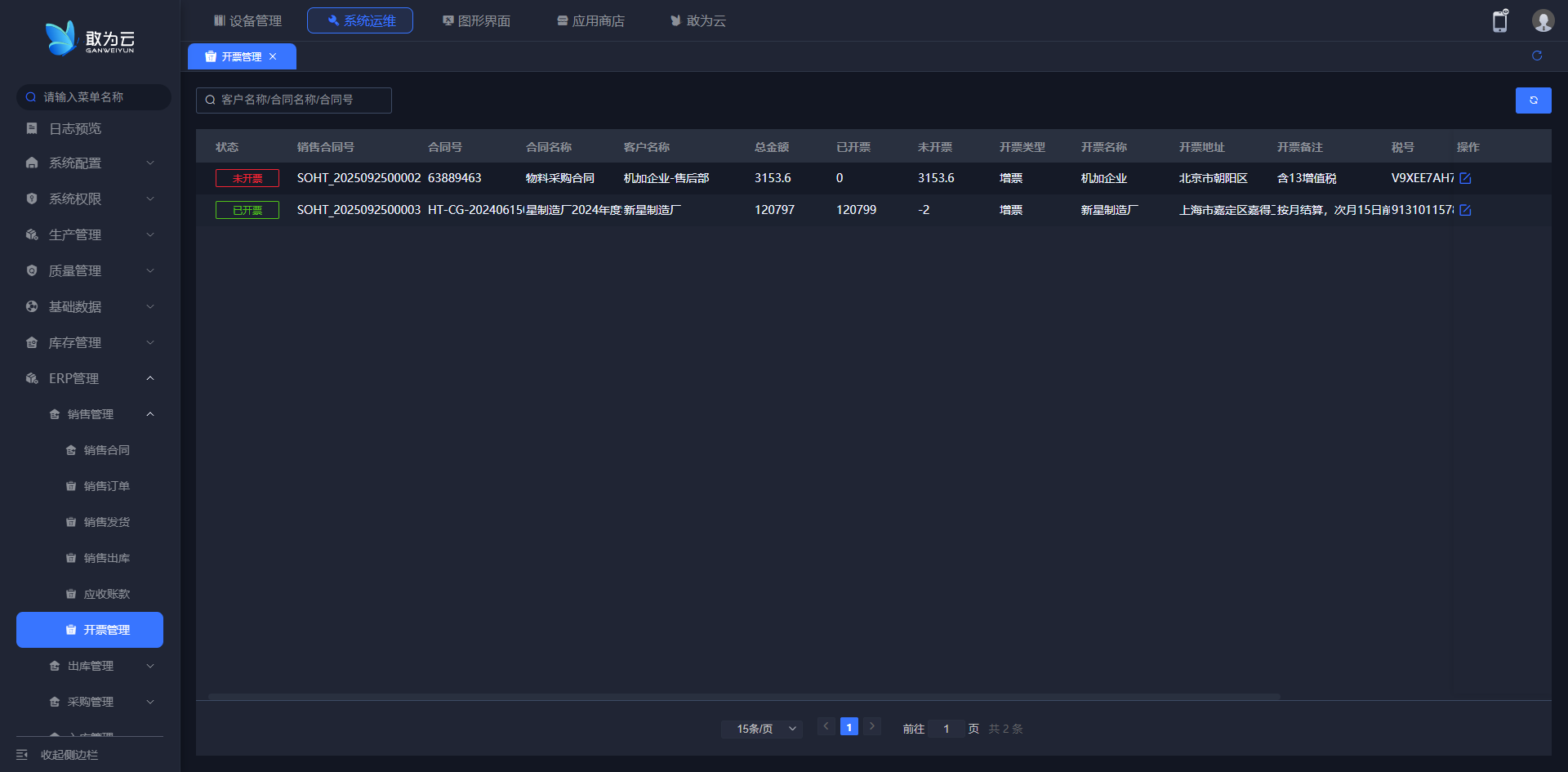Image resolution: width=1568 pixels, height=772 pixels.
Task: Open the 图形界面 top menu
Action: tap(476, 20)
